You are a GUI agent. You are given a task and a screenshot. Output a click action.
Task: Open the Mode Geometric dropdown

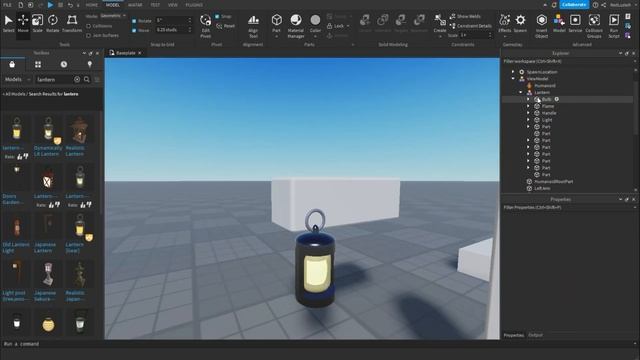(x=113, y=16)
